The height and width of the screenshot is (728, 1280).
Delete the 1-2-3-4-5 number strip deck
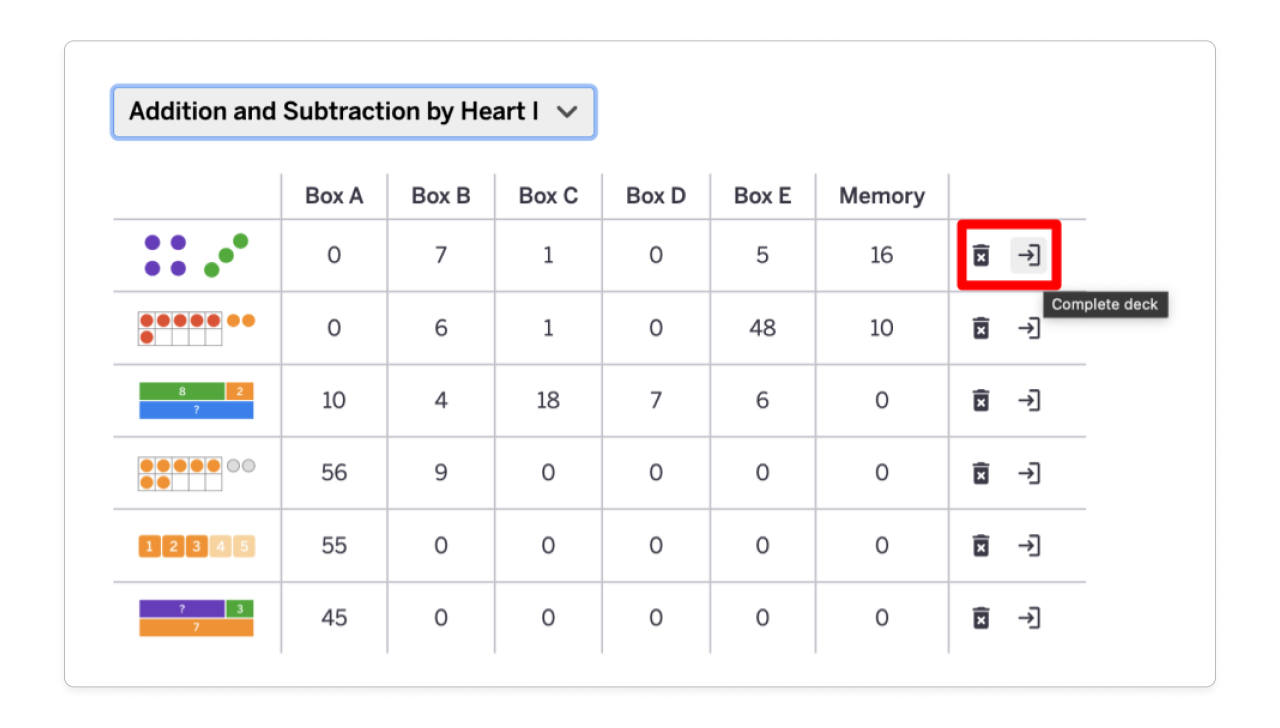(x=981, y=545)
